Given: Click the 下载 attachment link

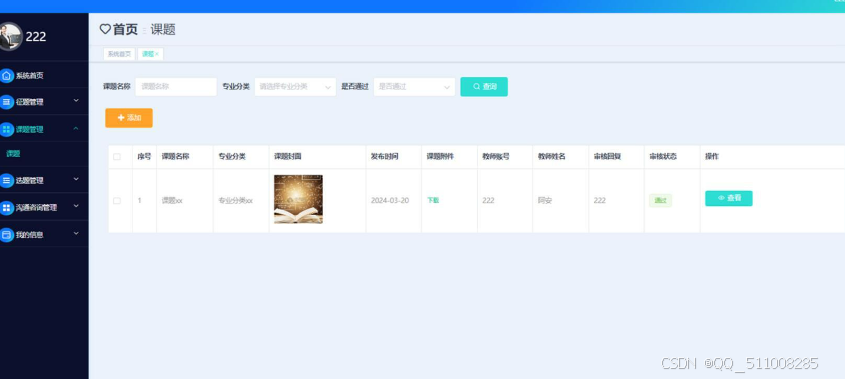Looking at the screenshot, I should [433, 201].
